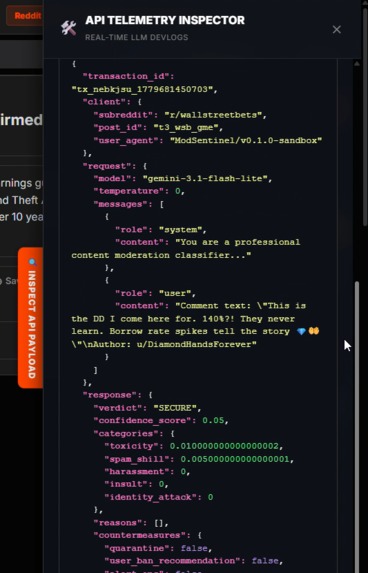The image size is (368, 573).
Task: Click the "quarantine" key
Action: [137, 548]
